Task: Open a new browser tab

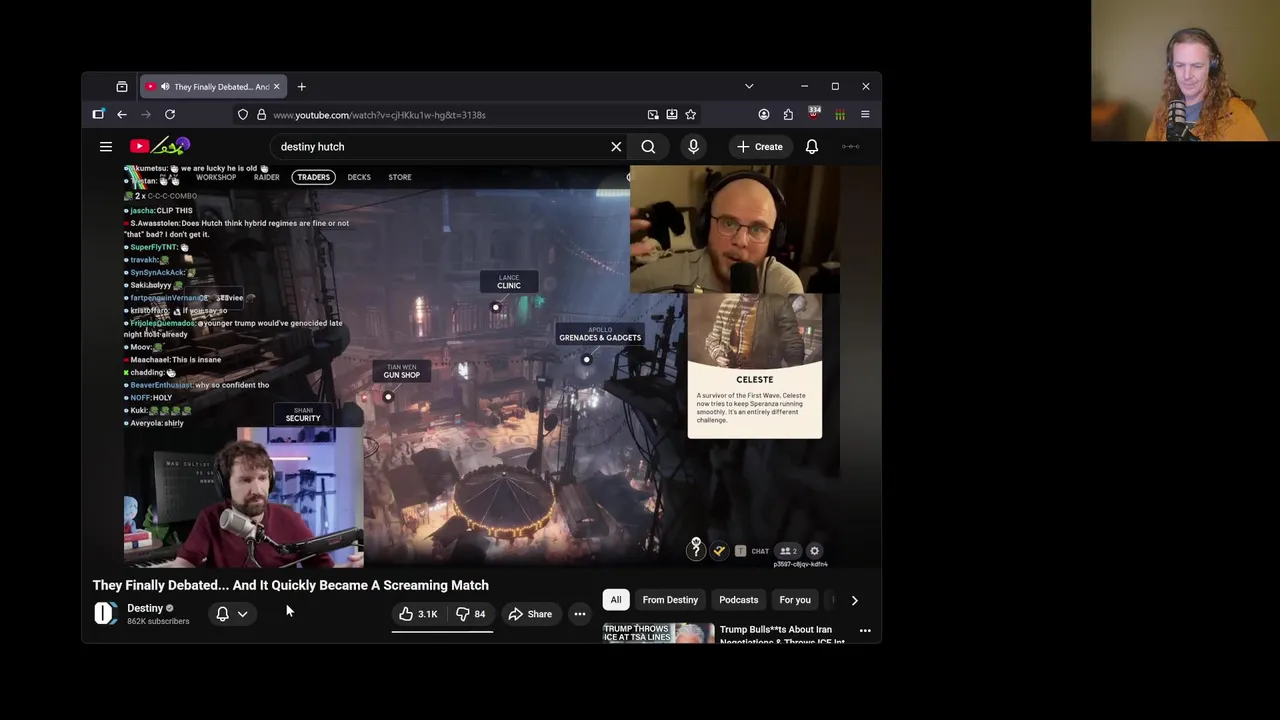Action: 301,87
